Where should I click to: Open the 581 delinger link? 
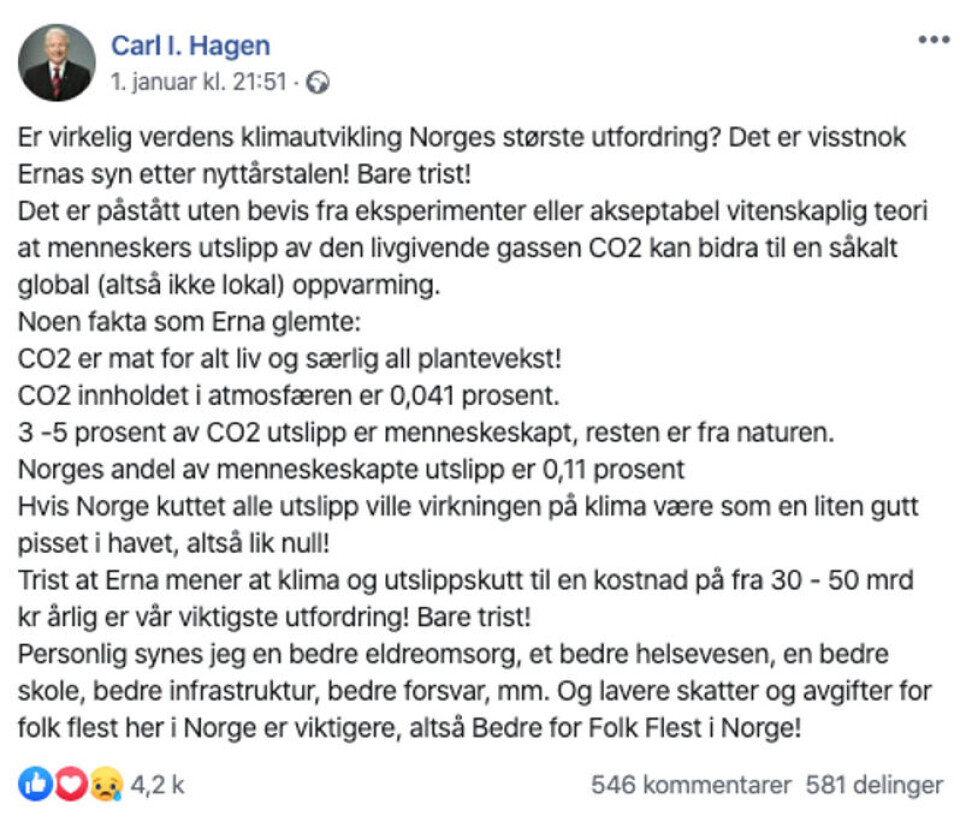874,786
